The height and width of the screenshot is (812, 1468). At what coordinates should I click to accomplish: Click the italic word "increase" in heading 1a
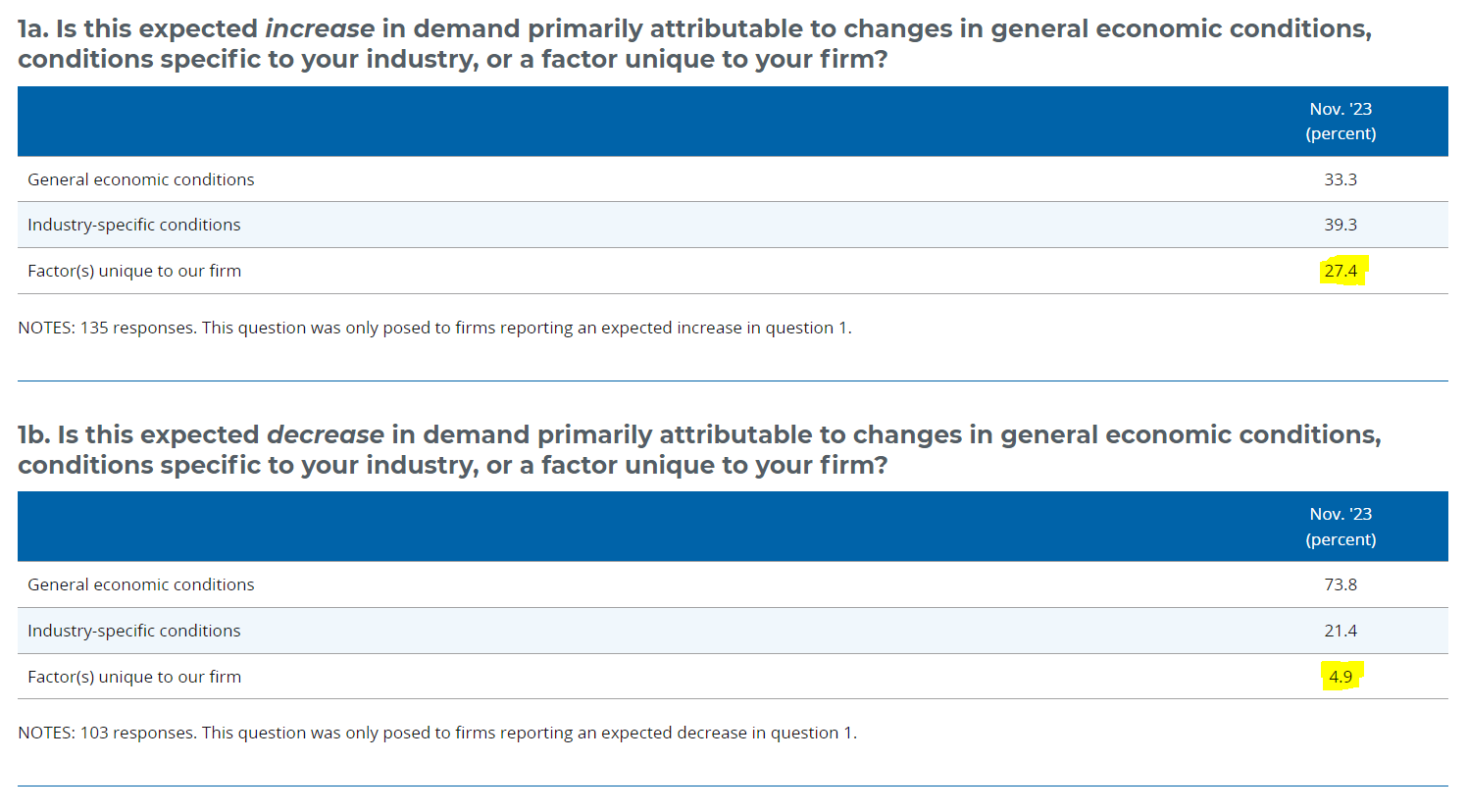320,29
